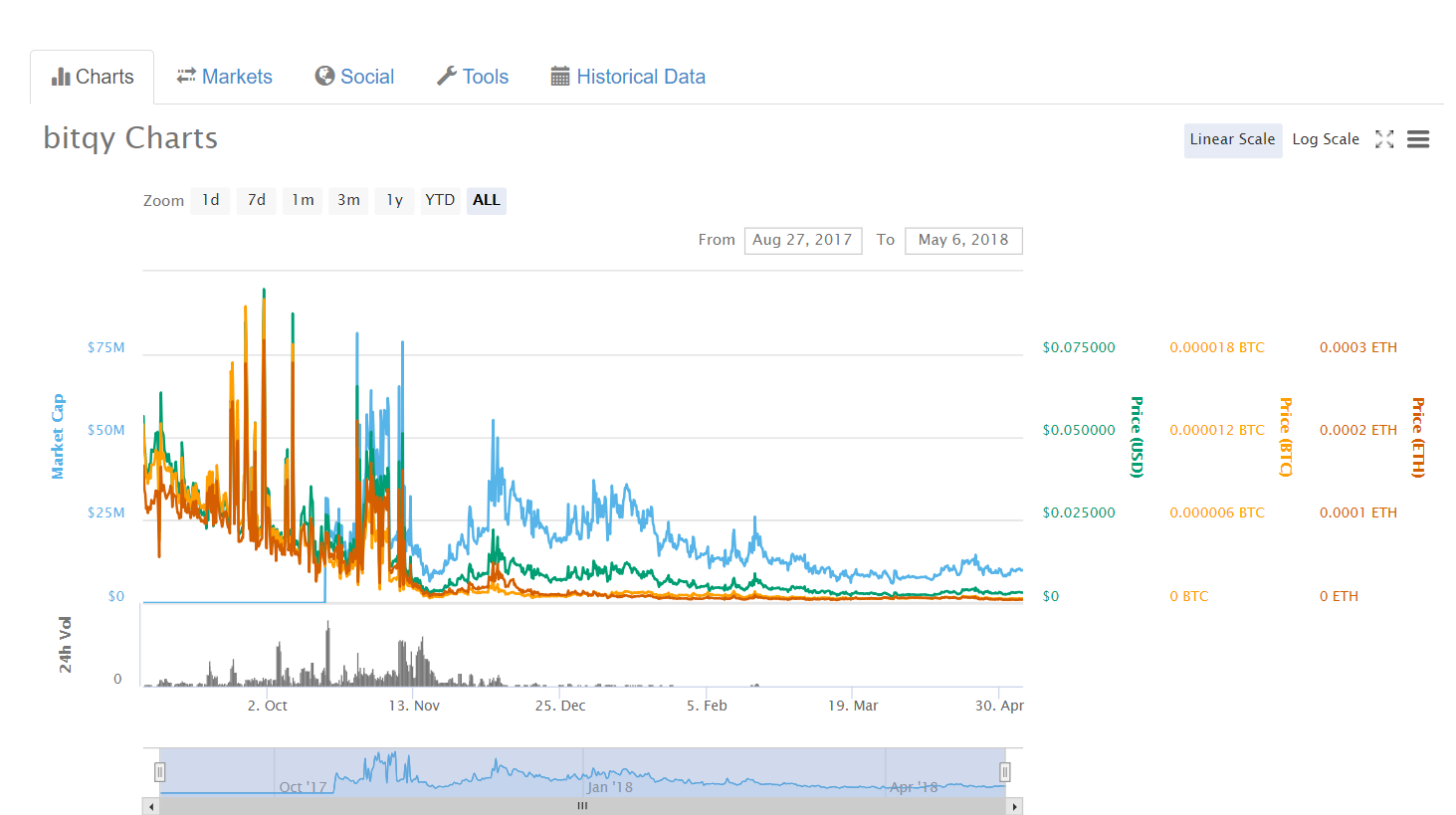Select Linear Scale

1232,139
